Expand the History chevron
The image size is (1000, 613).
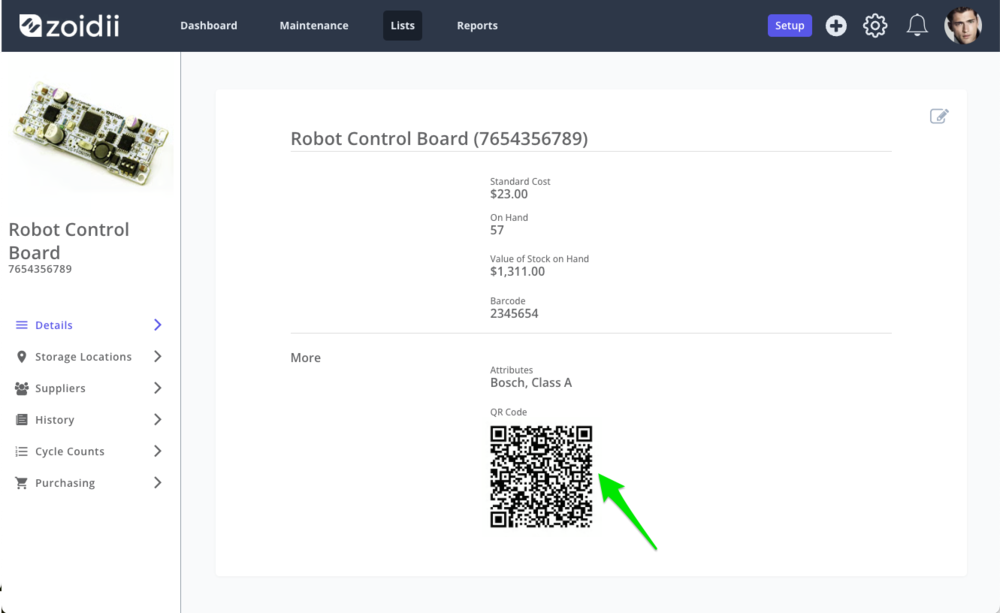(x=158, y=419)
